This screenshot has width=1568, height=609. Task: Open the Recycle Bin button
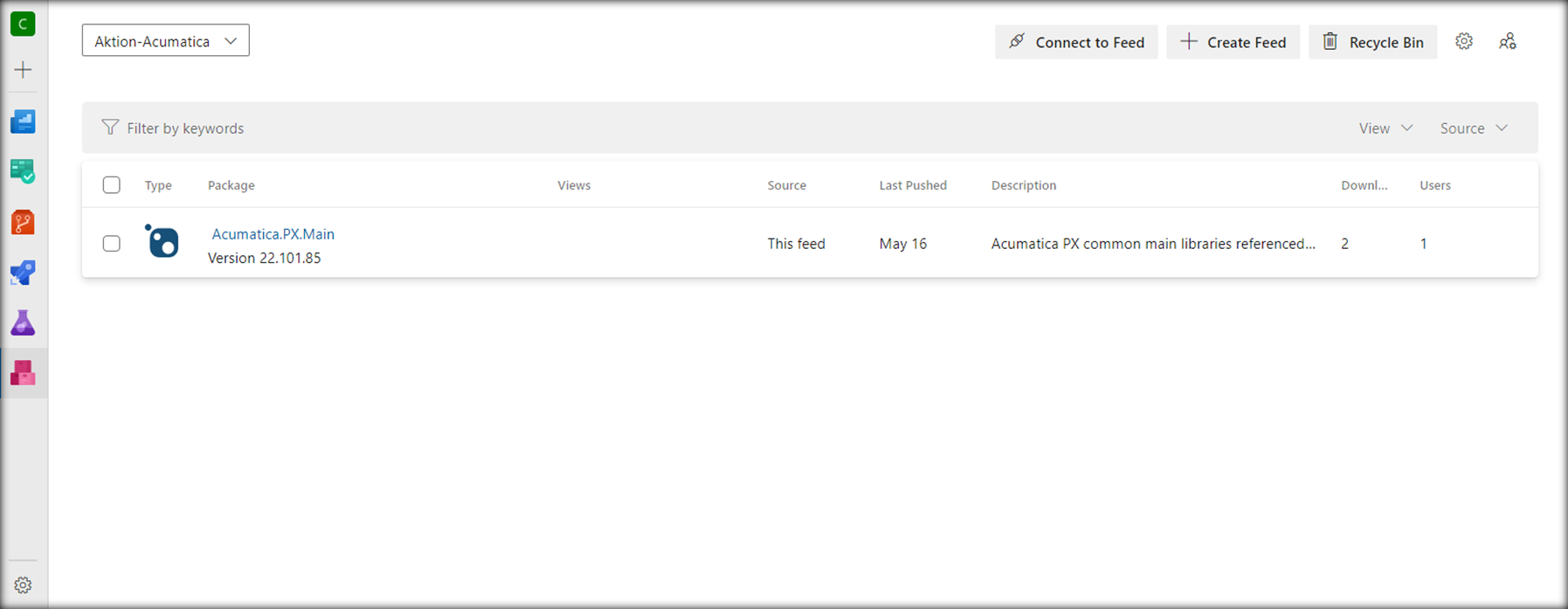(1373, 42)
